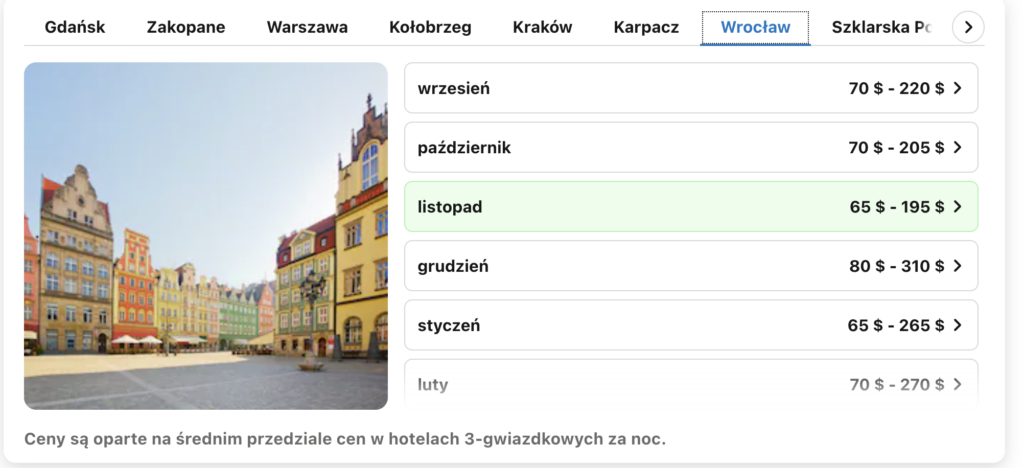1024x468 pixels.
Task: Click the chevron in the styczeń row
Action: point(957,325)
